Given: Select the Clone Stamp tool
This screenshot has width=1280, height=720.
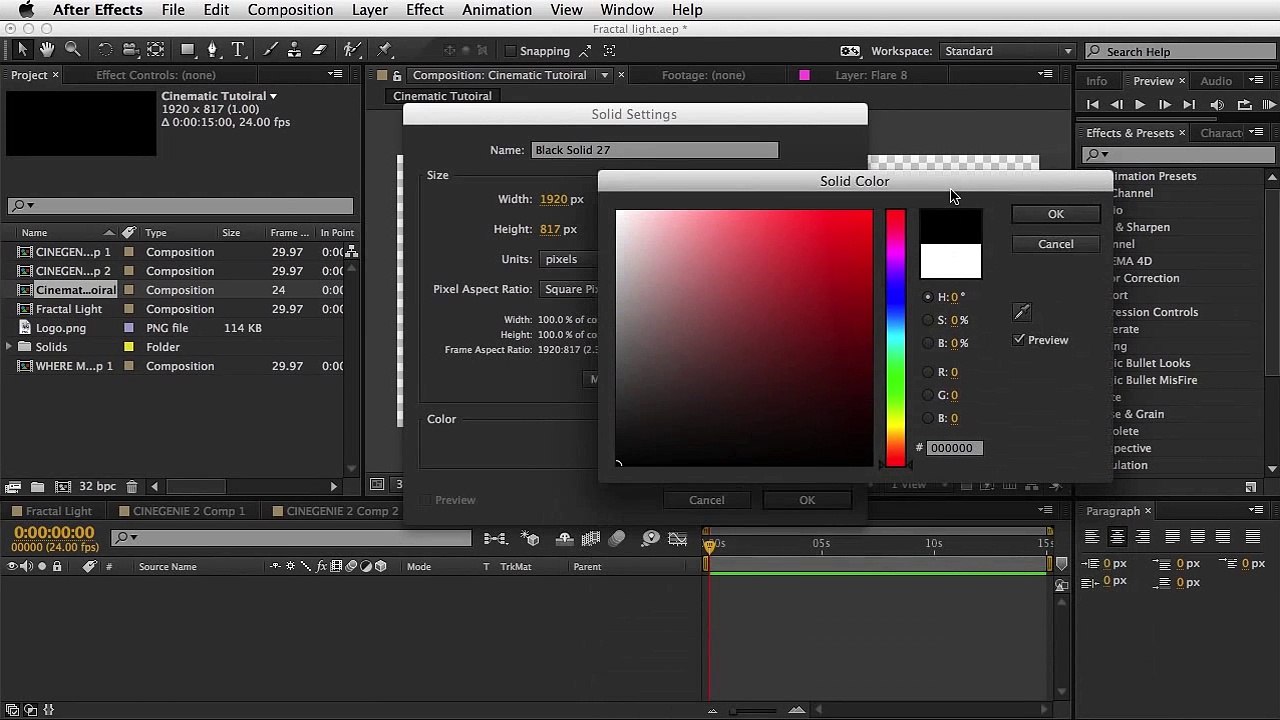Looking at the screenshot, I should 295,49.
